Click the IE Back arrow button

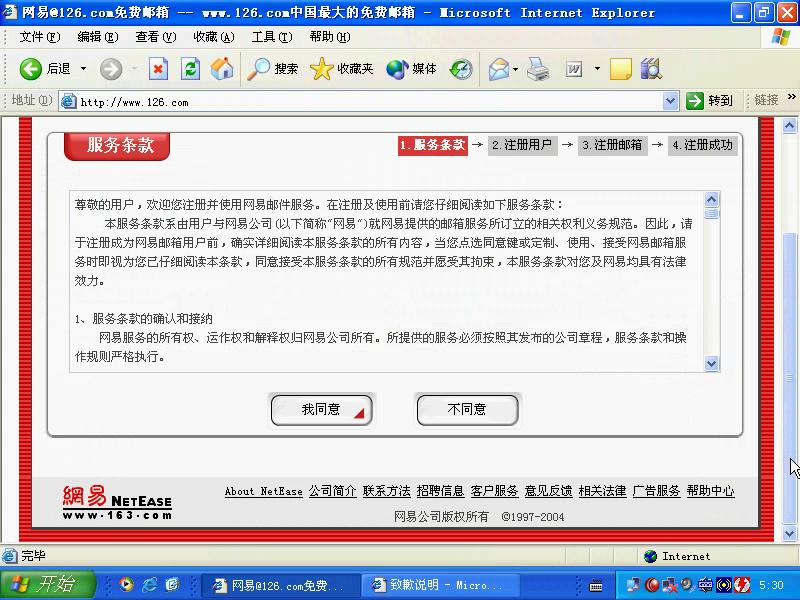[31, 69]
